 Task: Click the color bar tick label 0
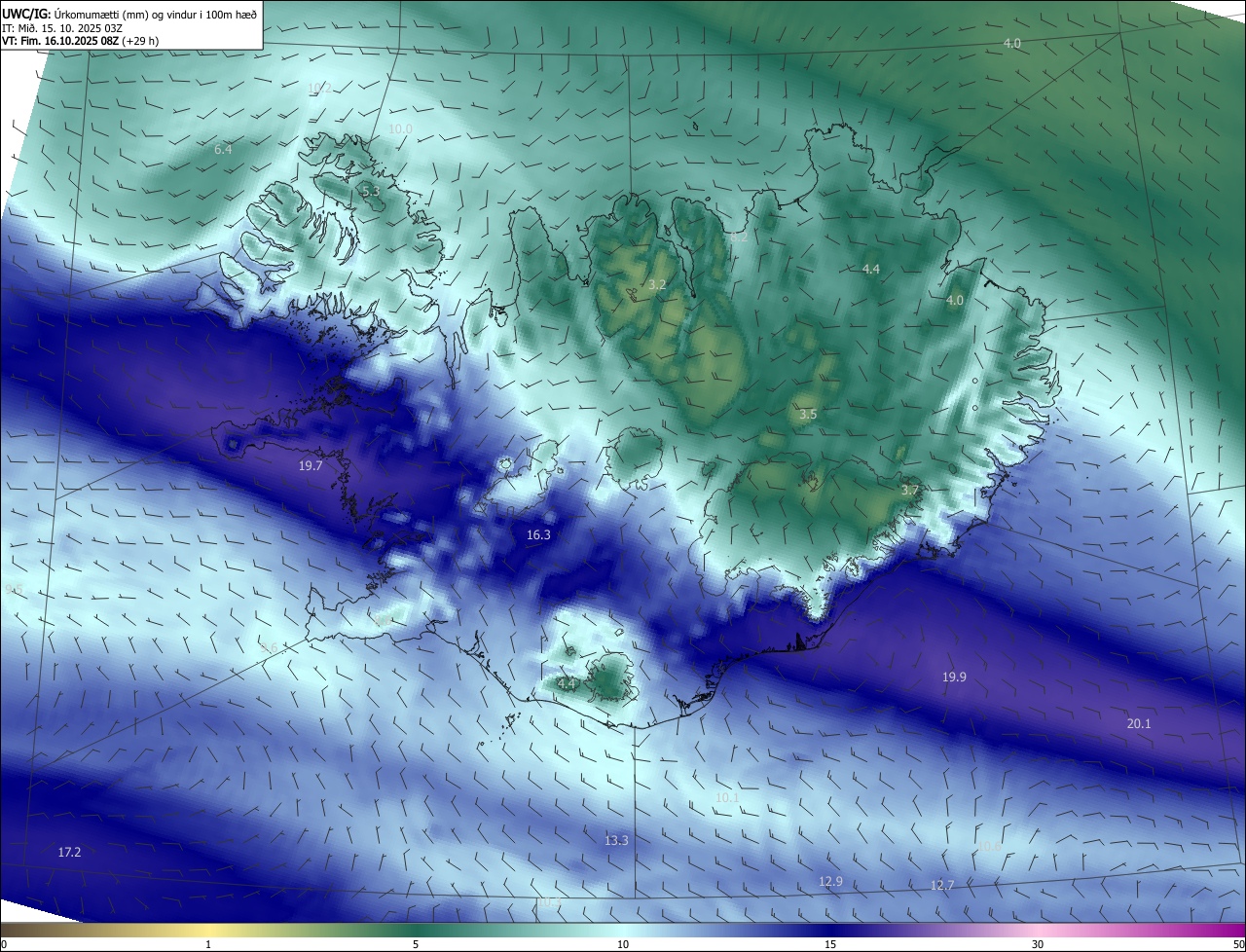(4, 944)
